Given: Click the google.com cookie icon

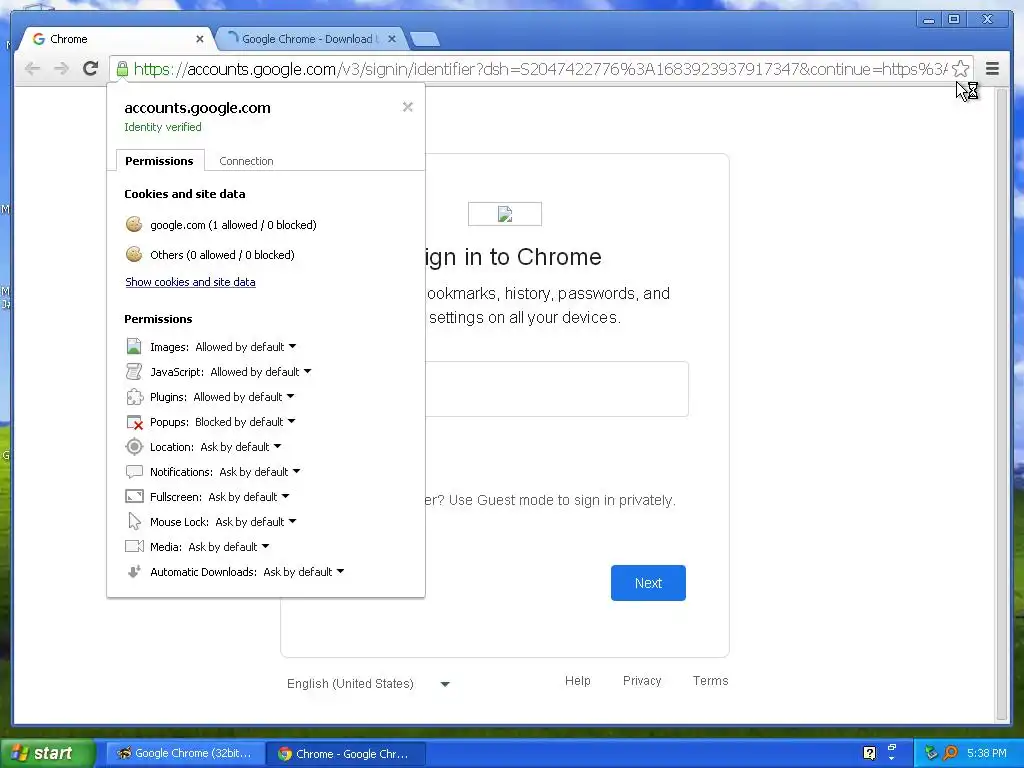Looking at the screenshot, I should click(134, 224).
